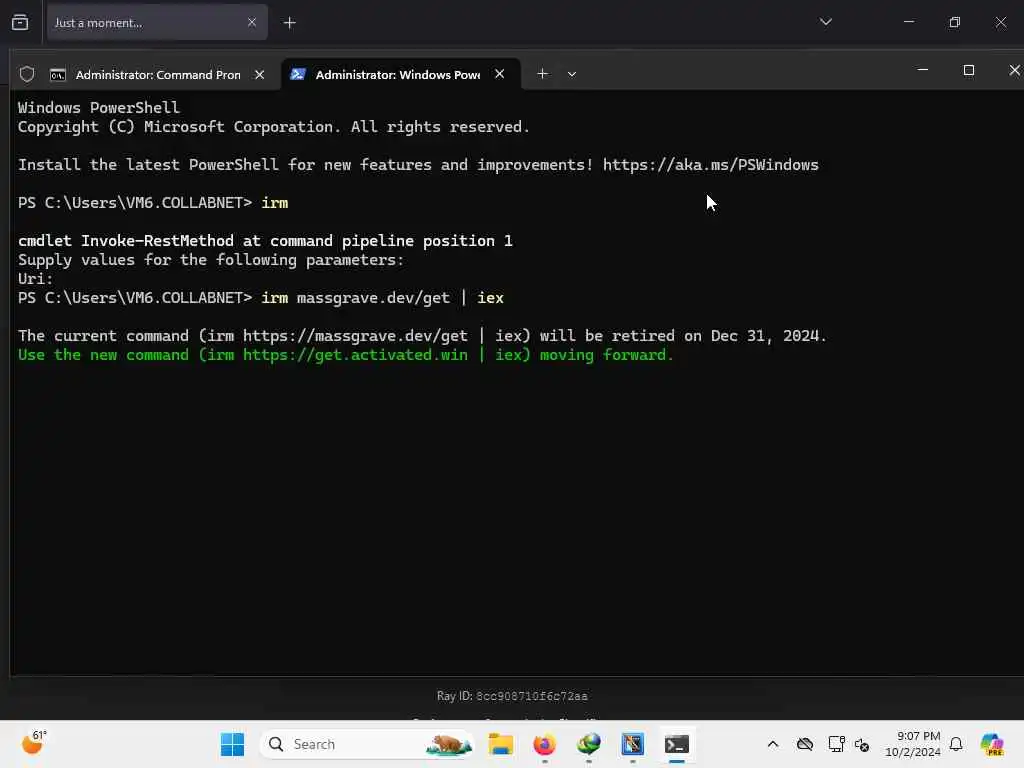Click the Ray ID text in browser page
Screen dimensions: 1024x768
[x=512, y=696]
